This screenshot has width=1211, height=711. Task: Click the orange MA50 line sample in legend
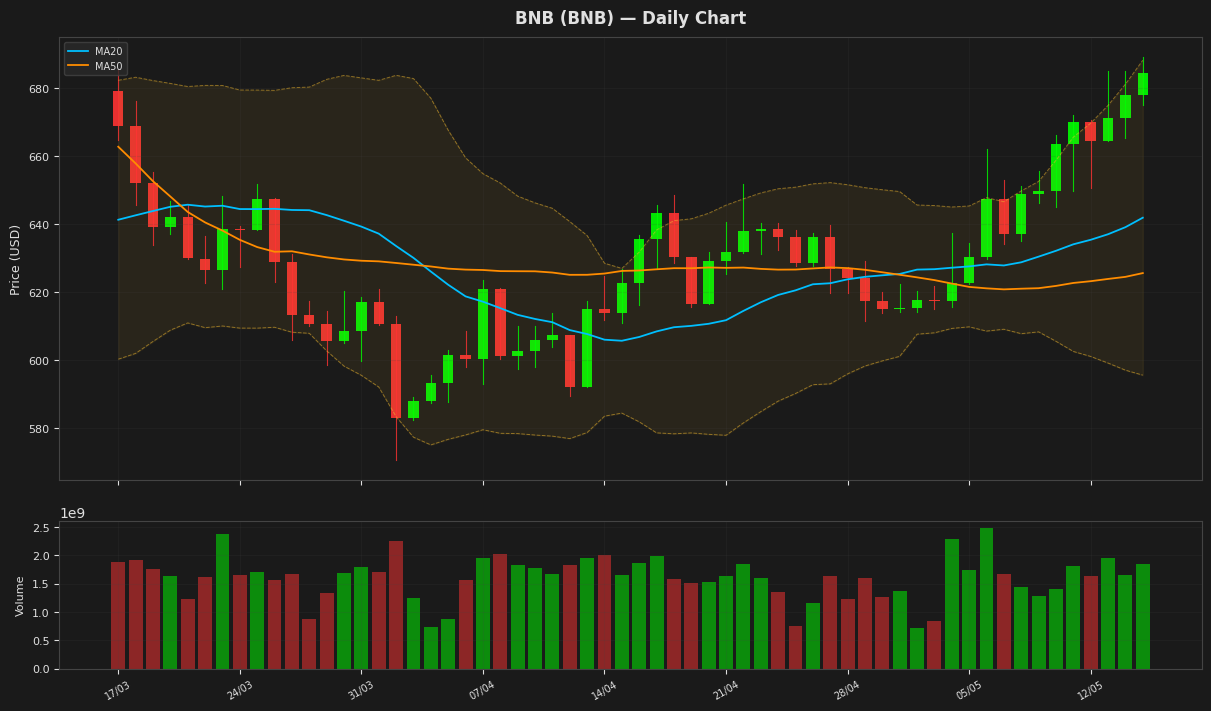point(79,66)
